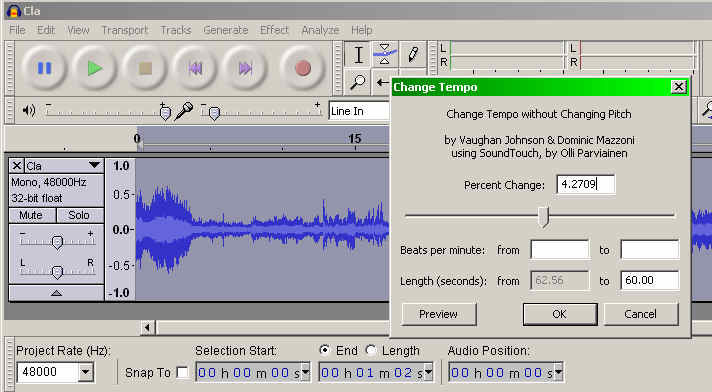Image resolution: width=712 pixels, height=392 pixels.
Task: Open the Project Rate dropdown
Action: [85, 372]
